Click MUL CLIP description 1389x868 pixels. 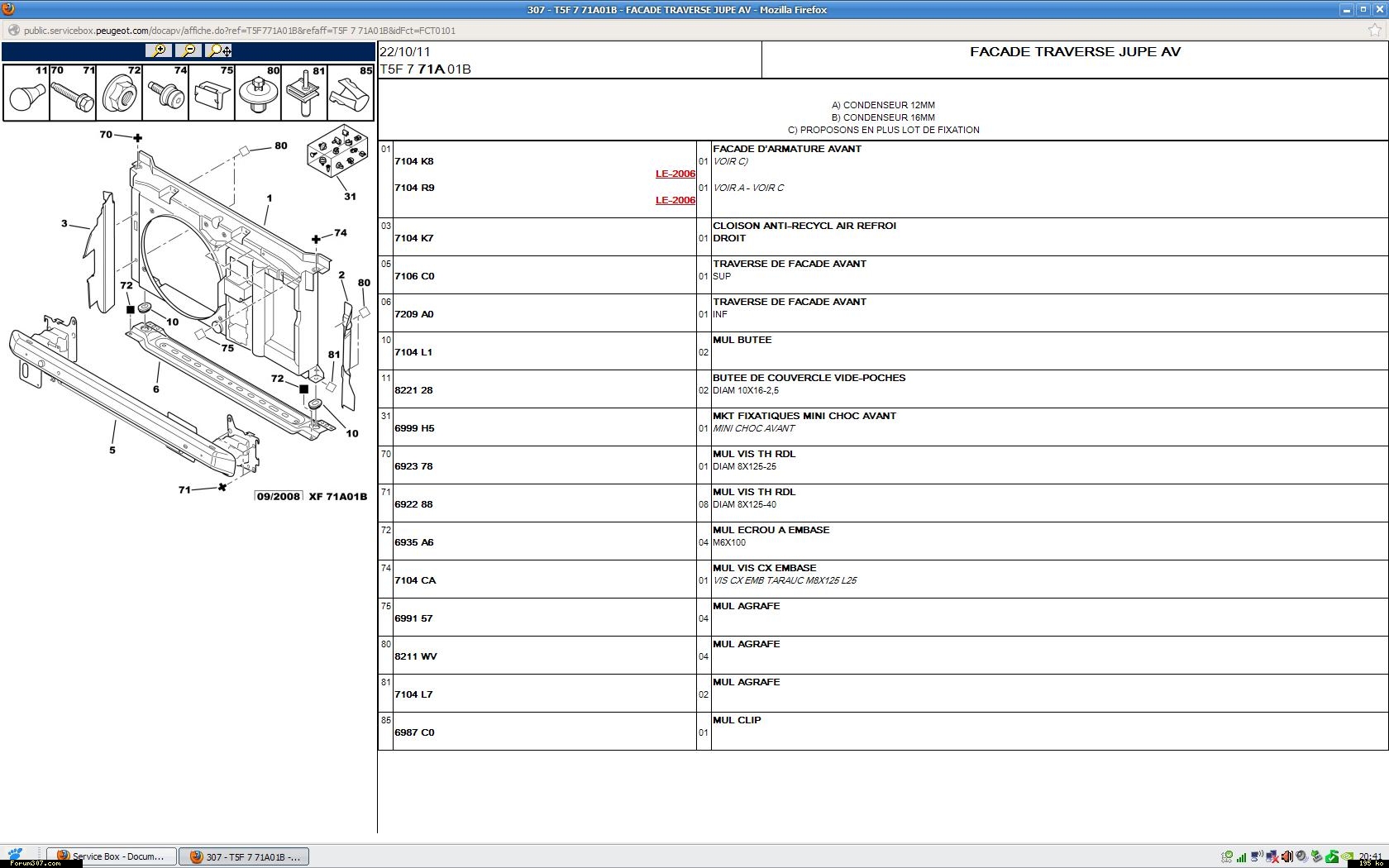[x=737, y=720]
